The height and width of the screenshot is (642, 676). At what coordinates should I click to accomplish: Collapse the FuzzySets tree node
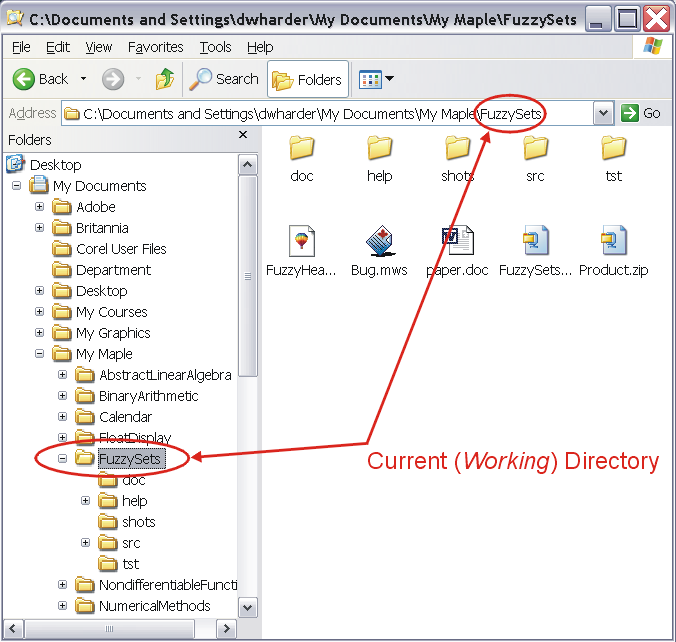pos(63,459)
